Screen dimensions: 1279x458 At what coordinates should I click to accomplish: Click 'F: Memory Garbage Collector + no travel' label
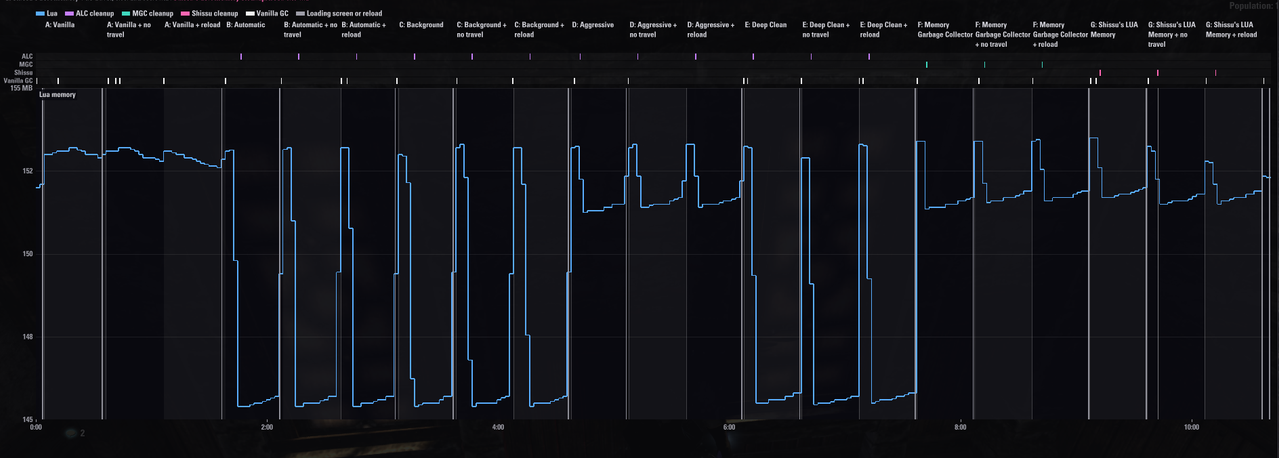coord(1003,34)
